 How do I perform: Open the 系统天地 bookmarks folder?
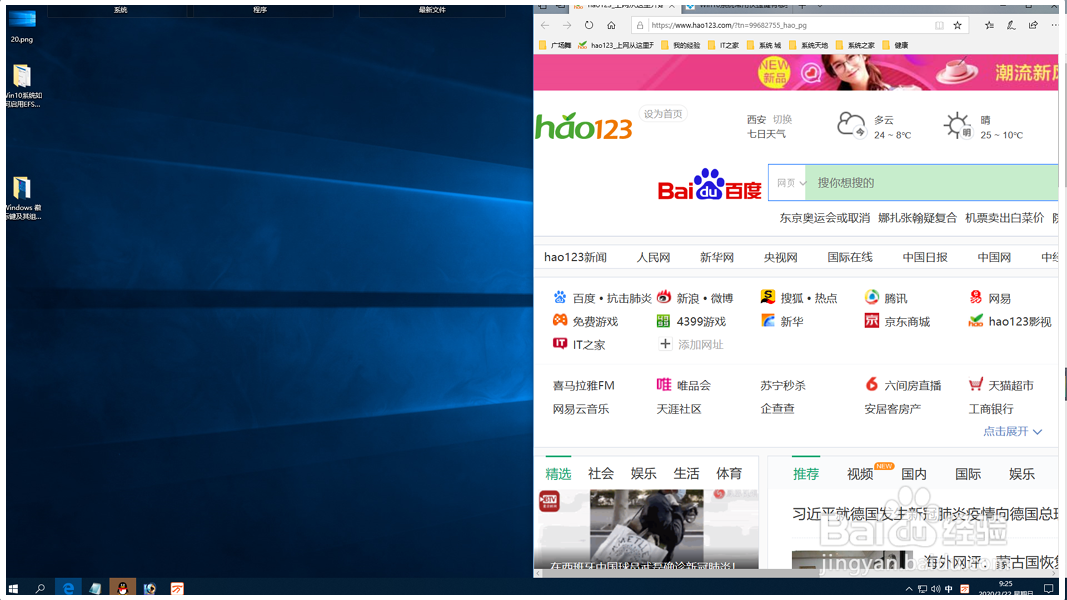(808, 46)
